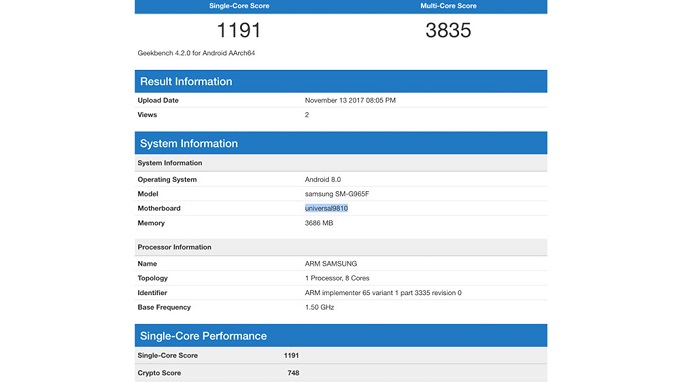This screenshot has width=680, height=382.
Task: Click the views count value 2
Action: [x=307, y=115]
